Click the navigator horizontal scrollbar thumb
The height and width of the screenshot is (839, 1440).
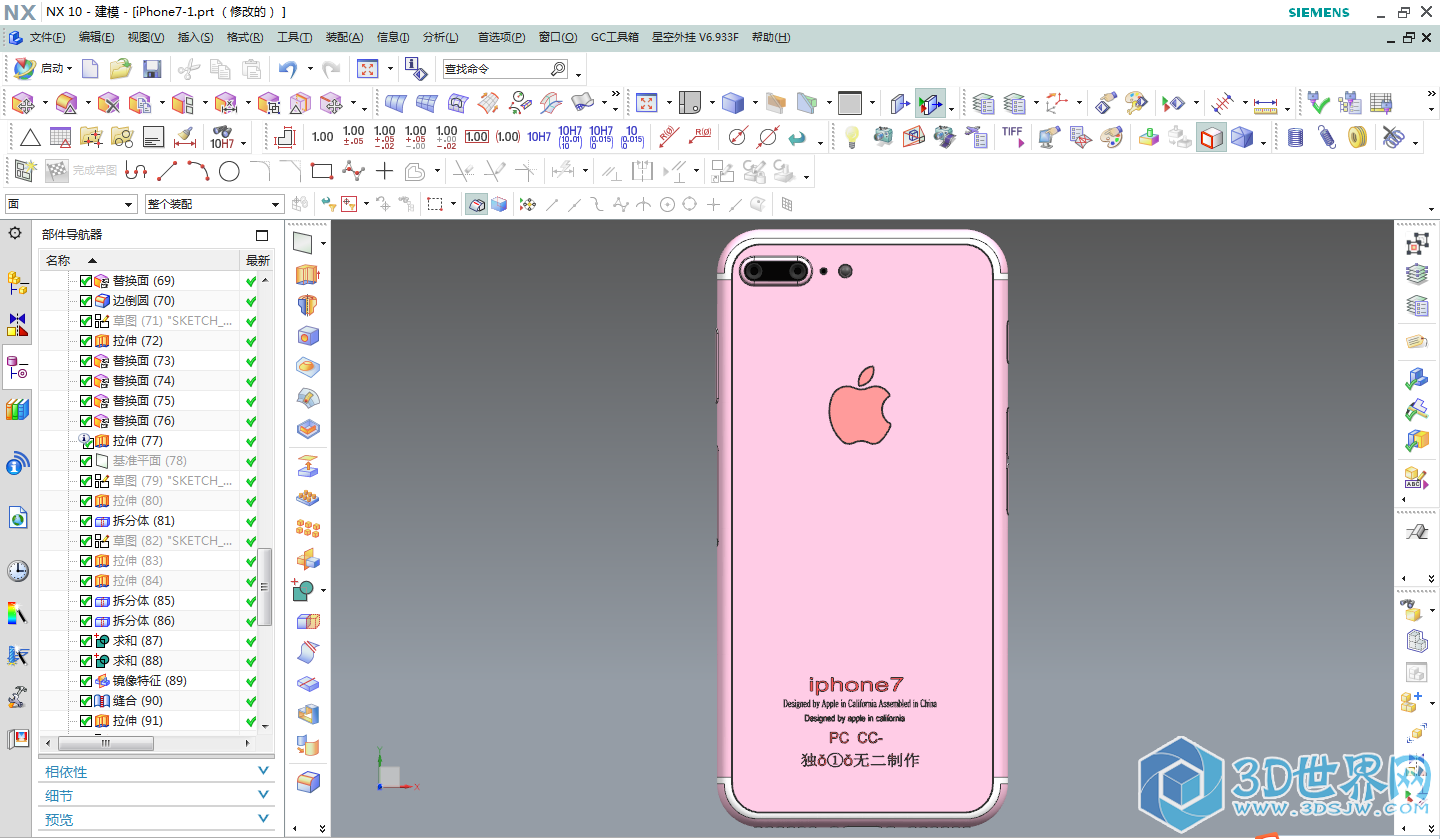(x=106, y=744)
